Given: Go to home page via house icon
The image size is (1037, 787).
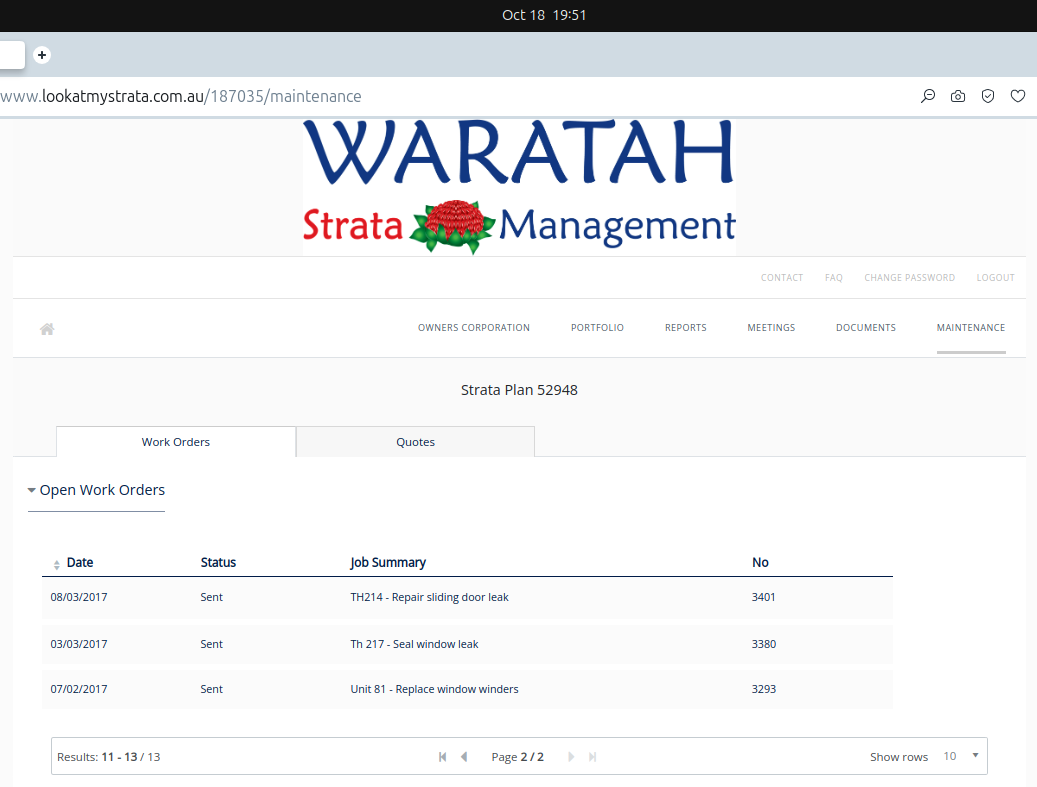Looking at the screenshot, I should click(x=47, y=329).
